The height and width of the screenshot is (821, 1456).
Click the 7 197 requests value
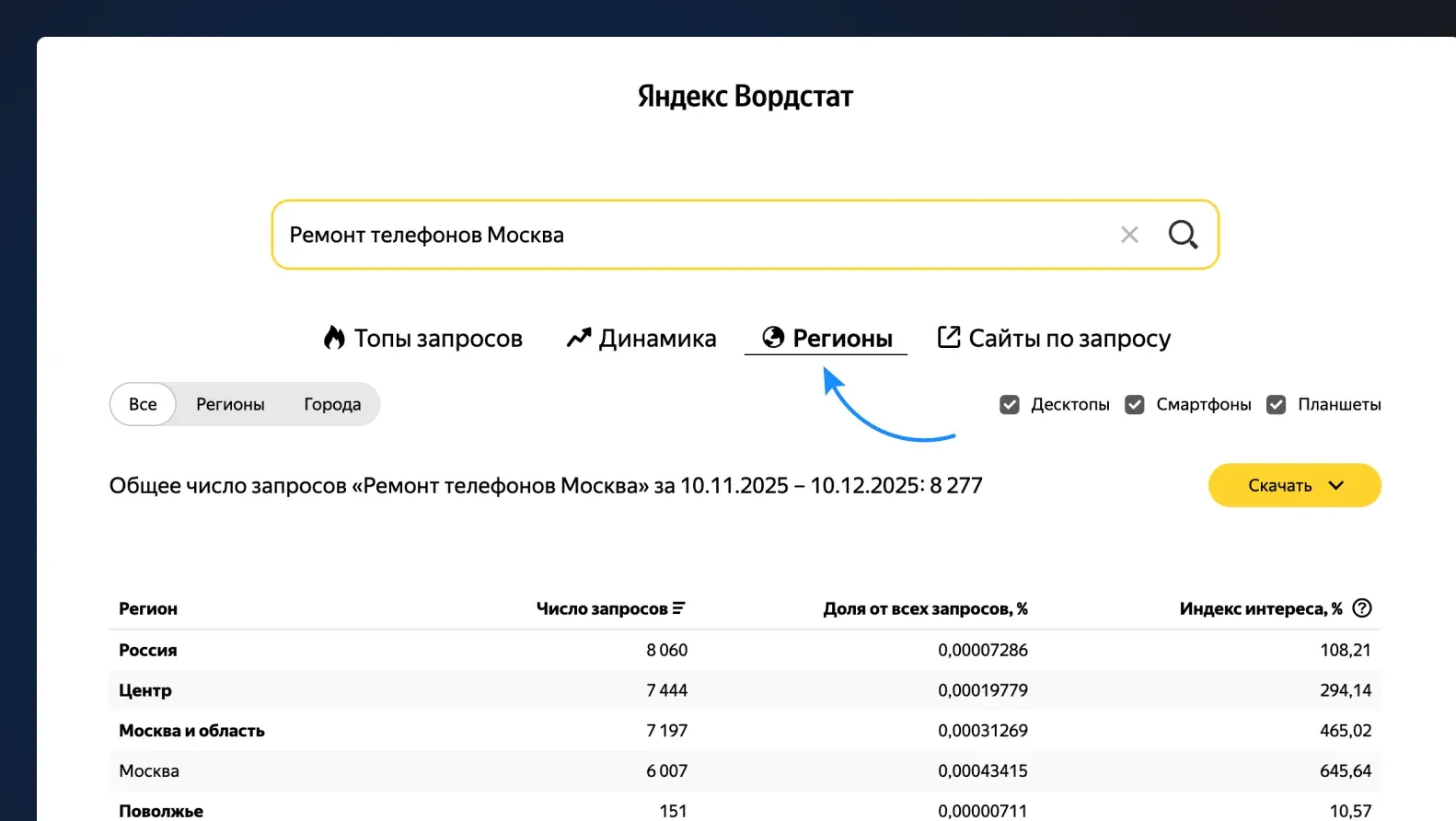[666, 731]
